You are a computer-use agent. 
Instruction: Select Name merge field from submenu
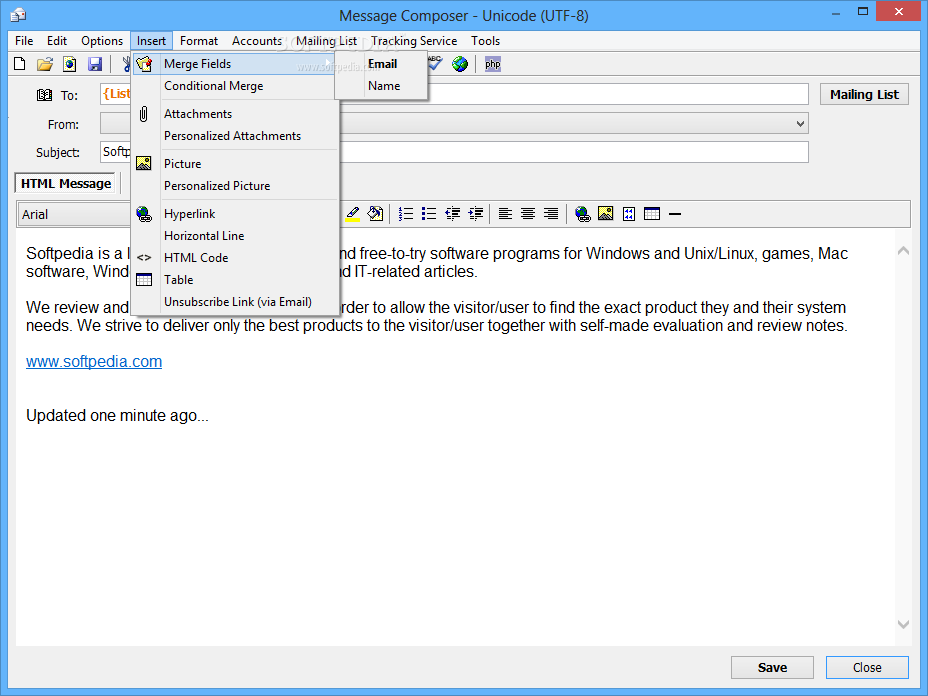pos(382,86)
